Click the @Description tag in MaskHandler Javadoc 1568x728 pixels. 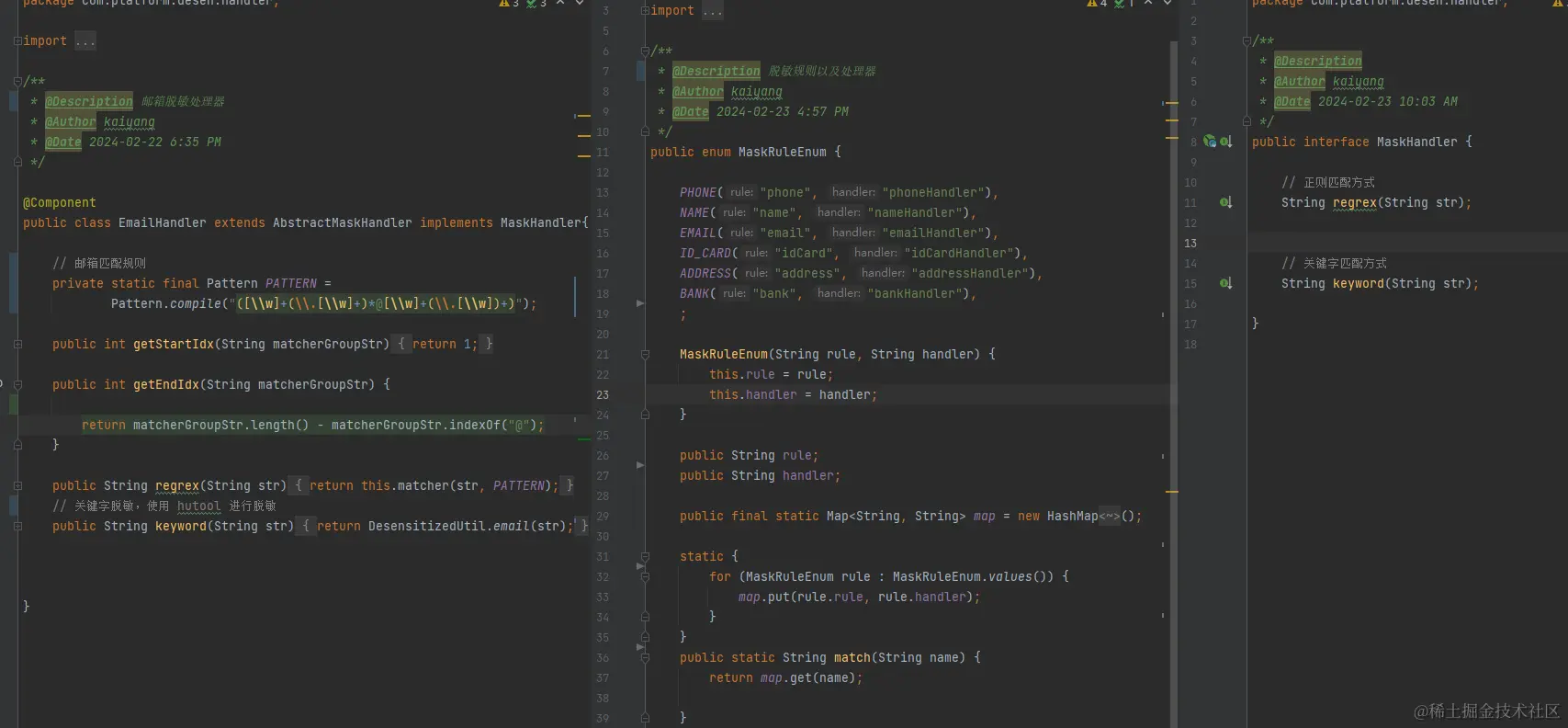[1318, 61]
